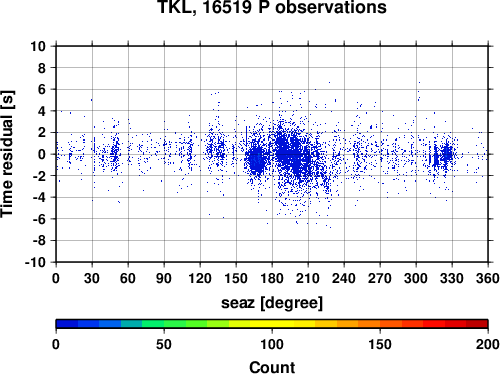Click the x-axis tick label 360
500x374 pixels.
pyautogui.click(x=488, y=278)
